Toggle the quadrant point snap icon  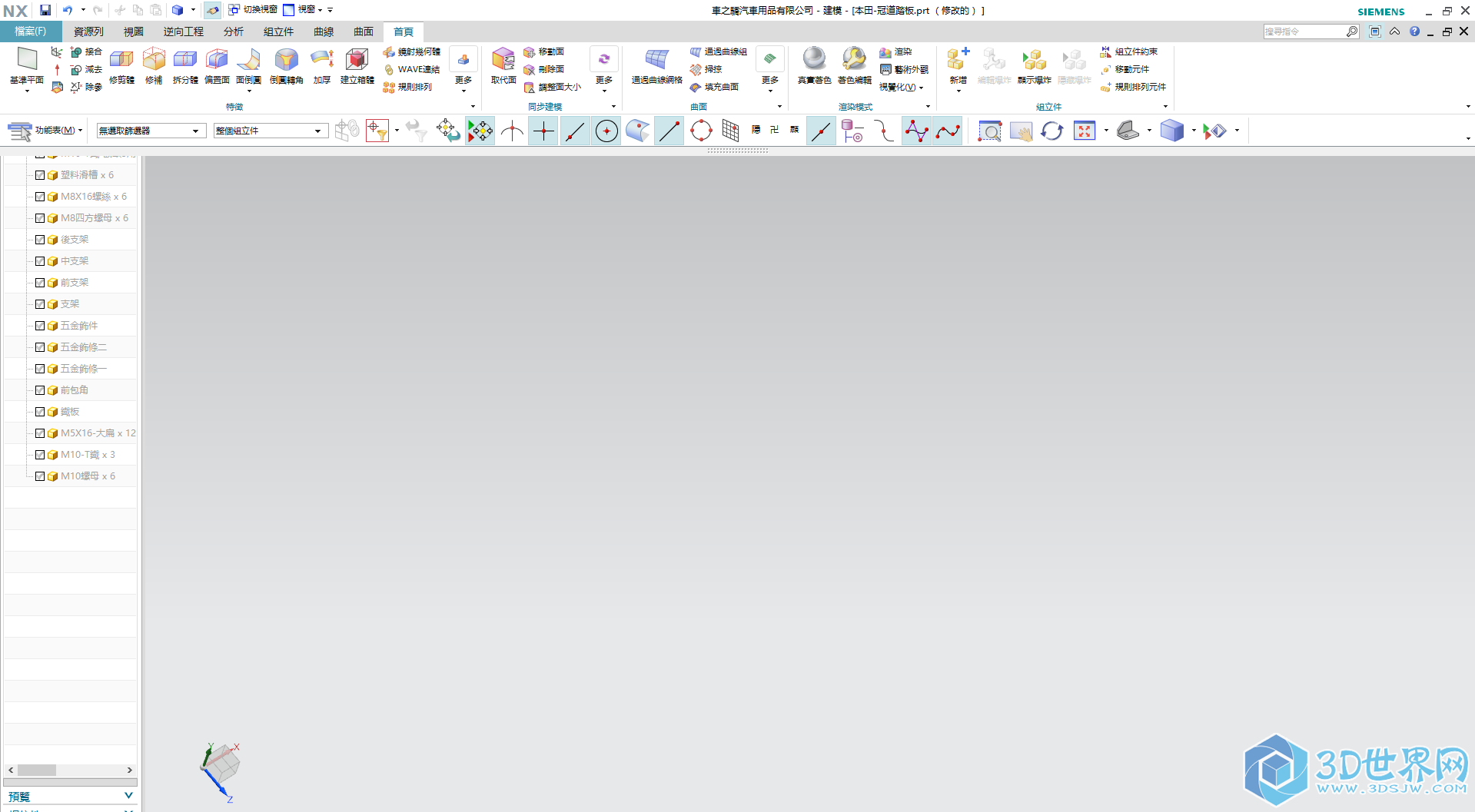click(x=701, y=131)
